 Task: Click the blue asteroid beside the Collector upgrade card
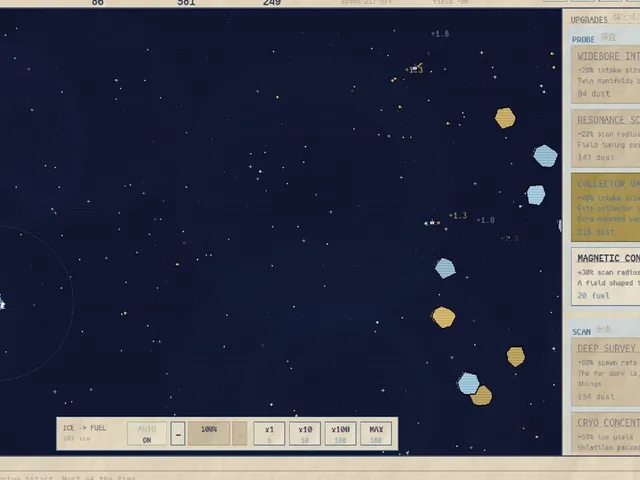pos(536,195)
